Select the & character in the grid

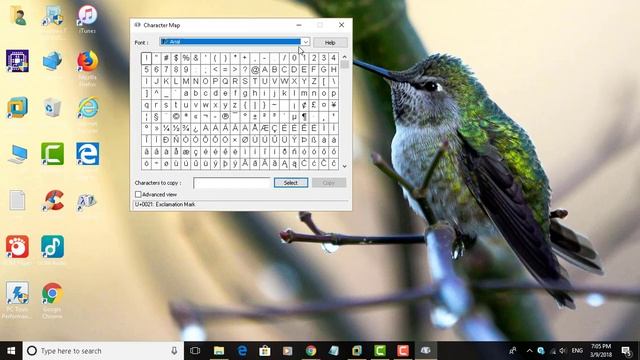pos(196,58)
